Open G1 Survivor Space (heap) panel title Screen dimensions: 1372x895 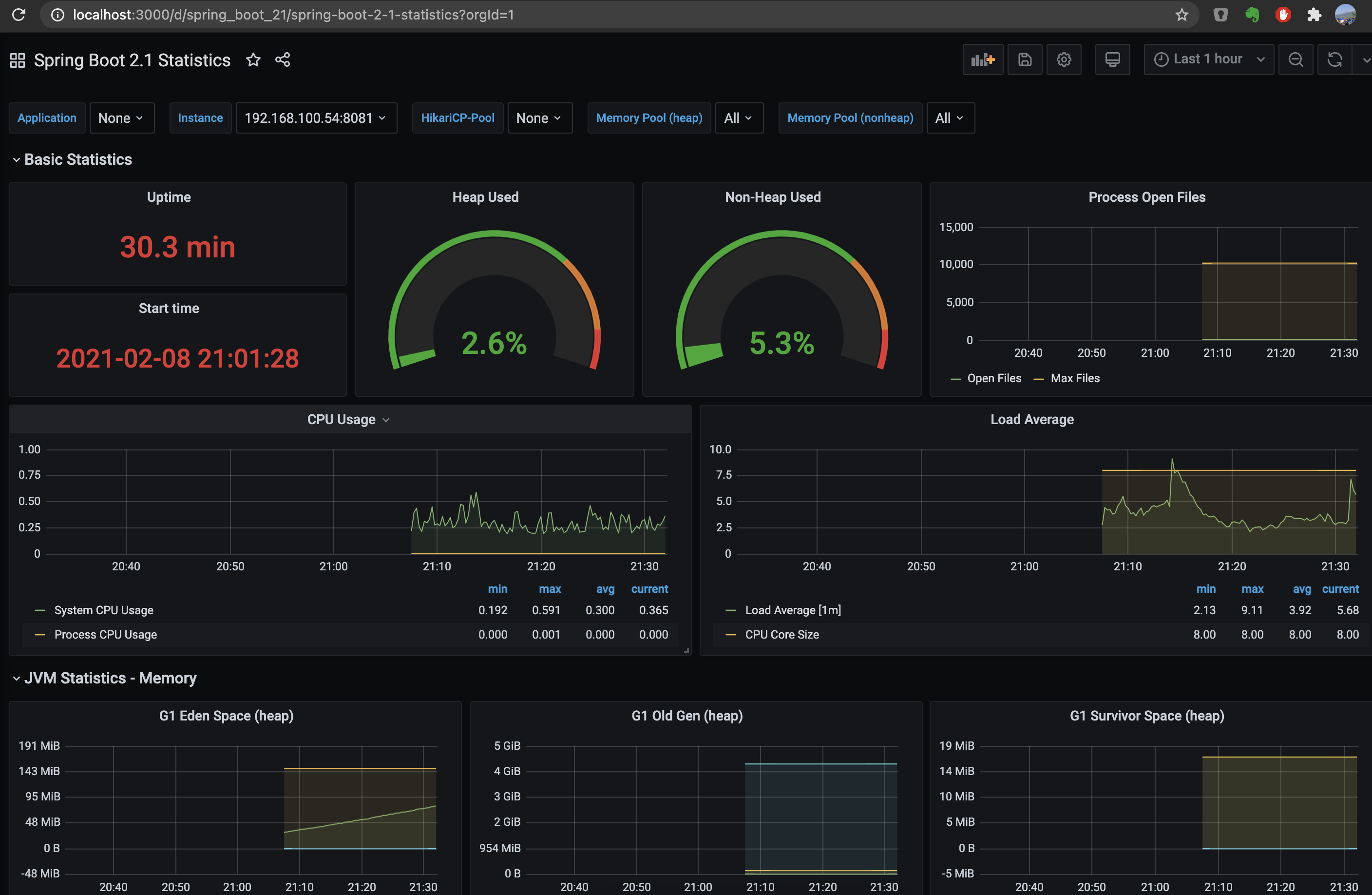tap(1146, 716)
